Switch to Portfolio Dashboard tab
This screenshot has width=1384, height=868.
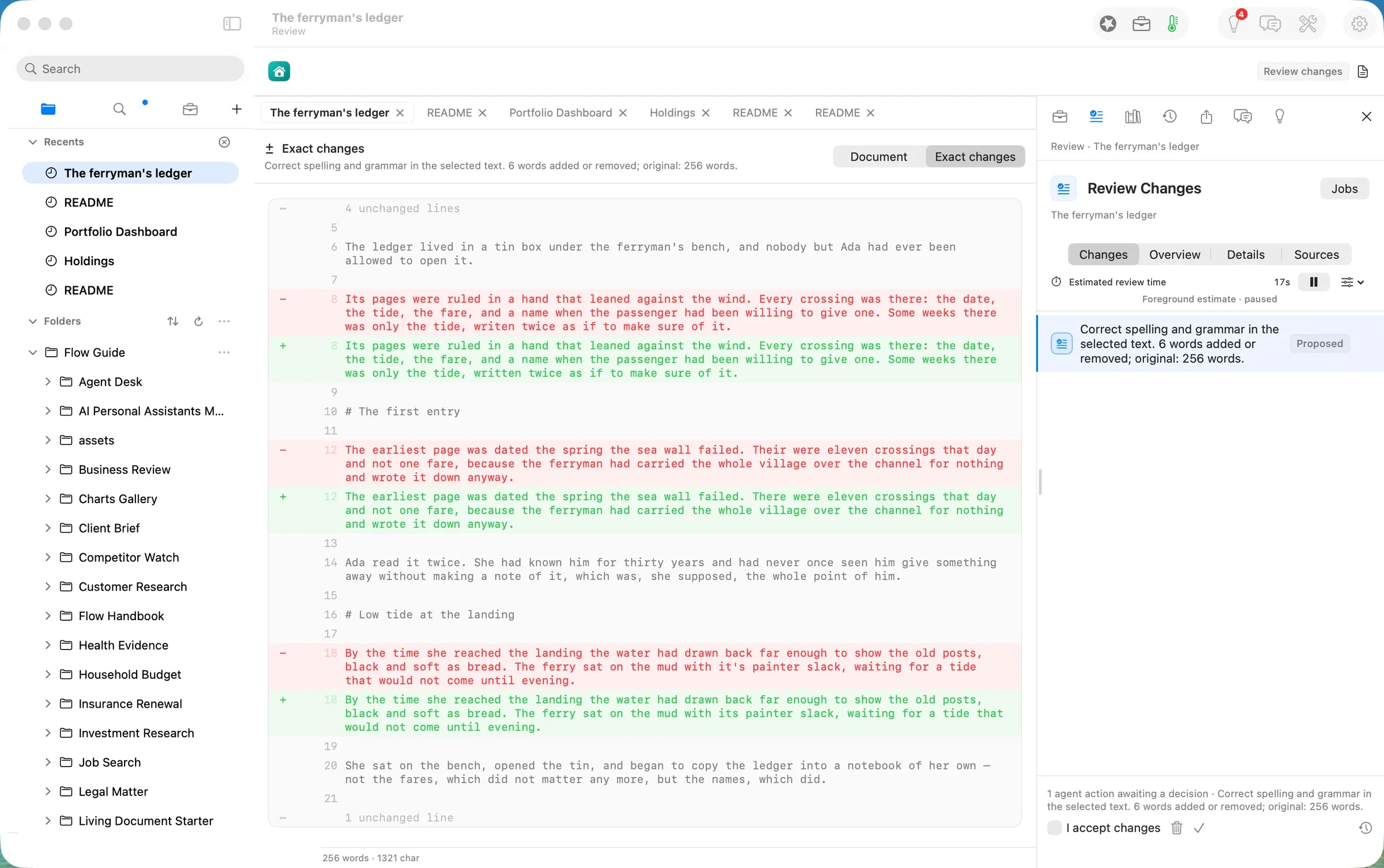[x=561, y=113]
